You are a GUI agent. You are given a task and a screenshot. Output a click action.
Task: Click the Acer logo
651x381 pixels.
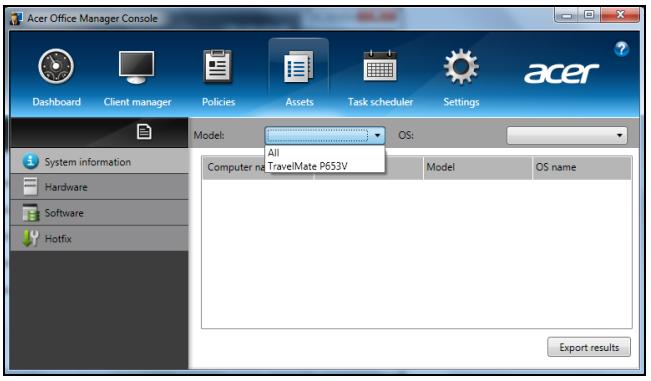561,73
